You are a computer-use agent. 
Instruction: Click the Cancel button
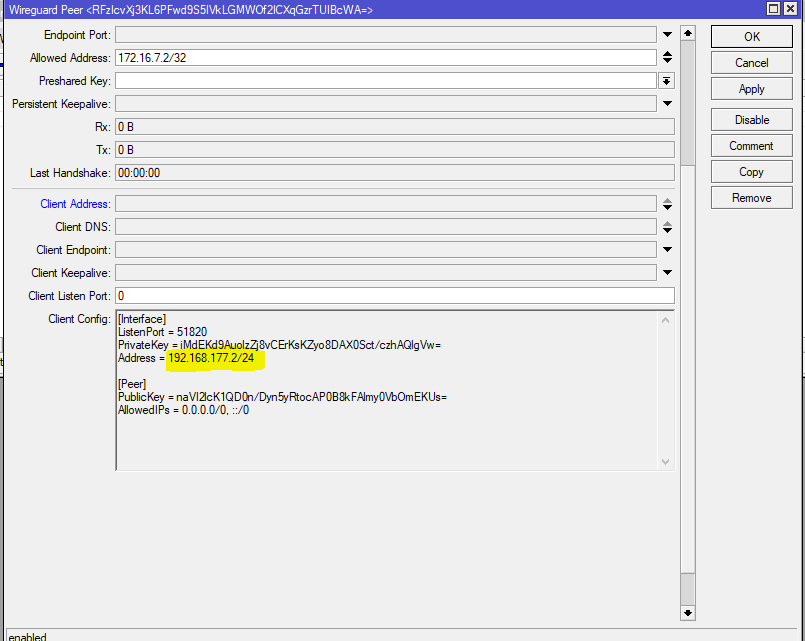[752, 63]
